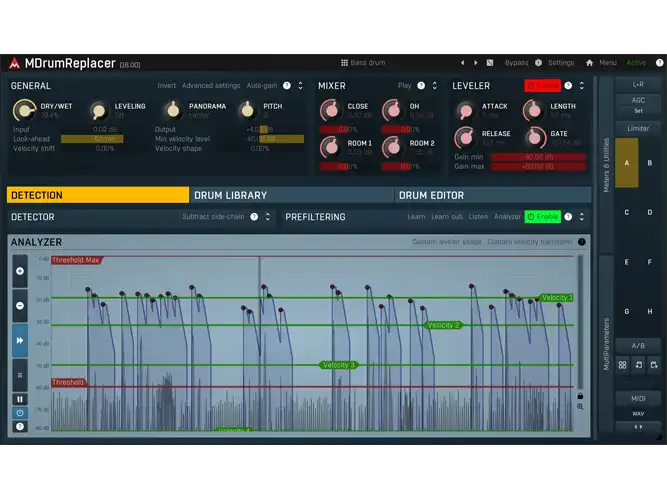Click the home icon in title bar
Screen dimensions: 667x500
589,63
